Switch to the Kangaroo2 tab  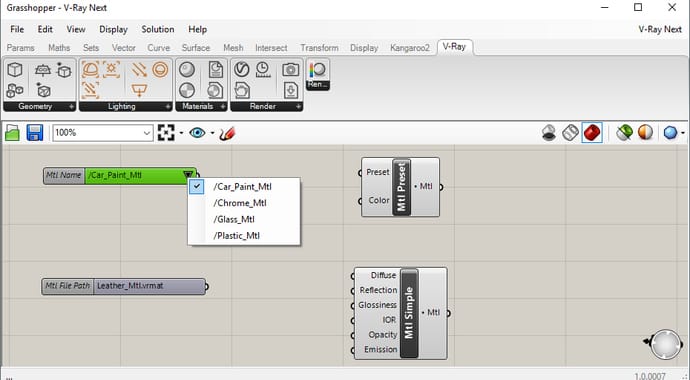pos(410,48)
